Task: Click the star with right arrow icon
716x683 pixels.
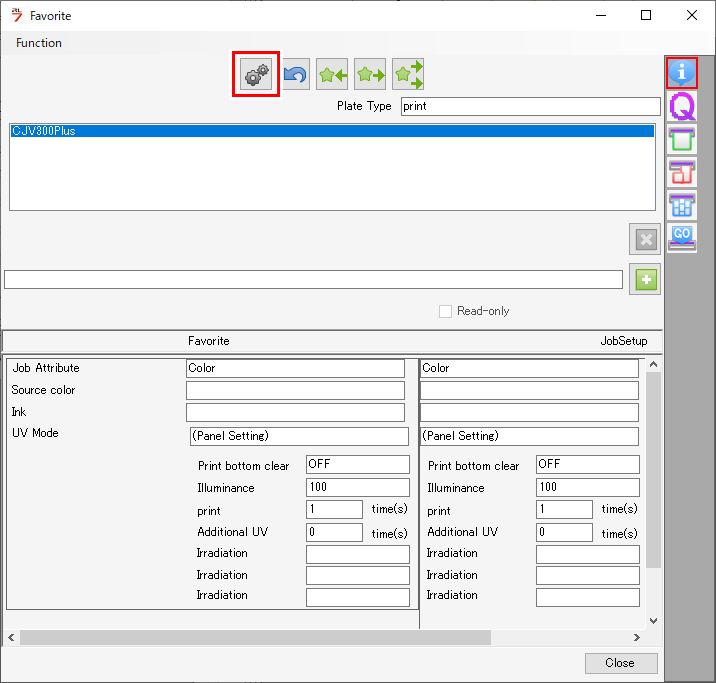Action: pyautogui.click(x=370, y=75)
